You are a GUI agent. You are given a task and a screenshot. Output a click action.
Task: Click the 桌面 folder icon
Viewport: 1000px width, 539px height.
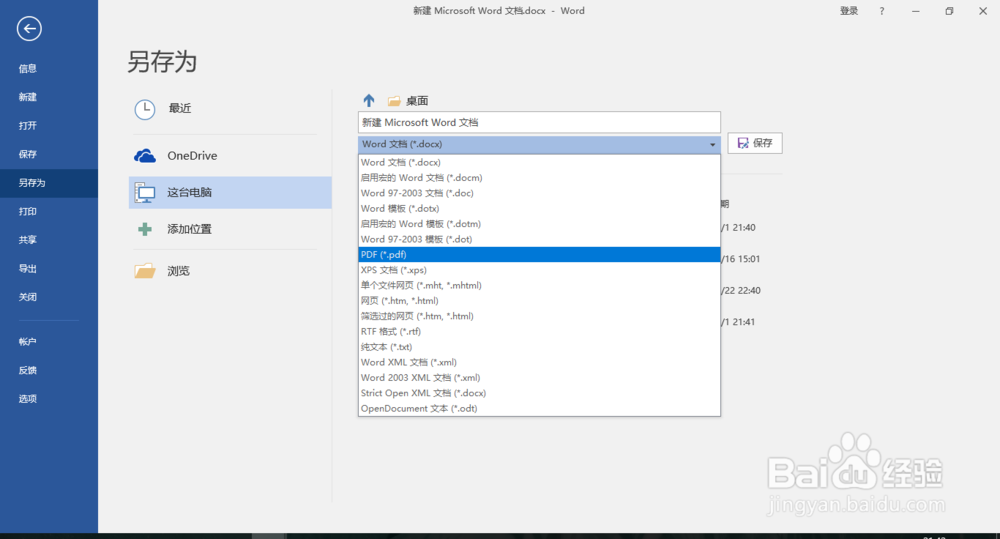point(394,101)
